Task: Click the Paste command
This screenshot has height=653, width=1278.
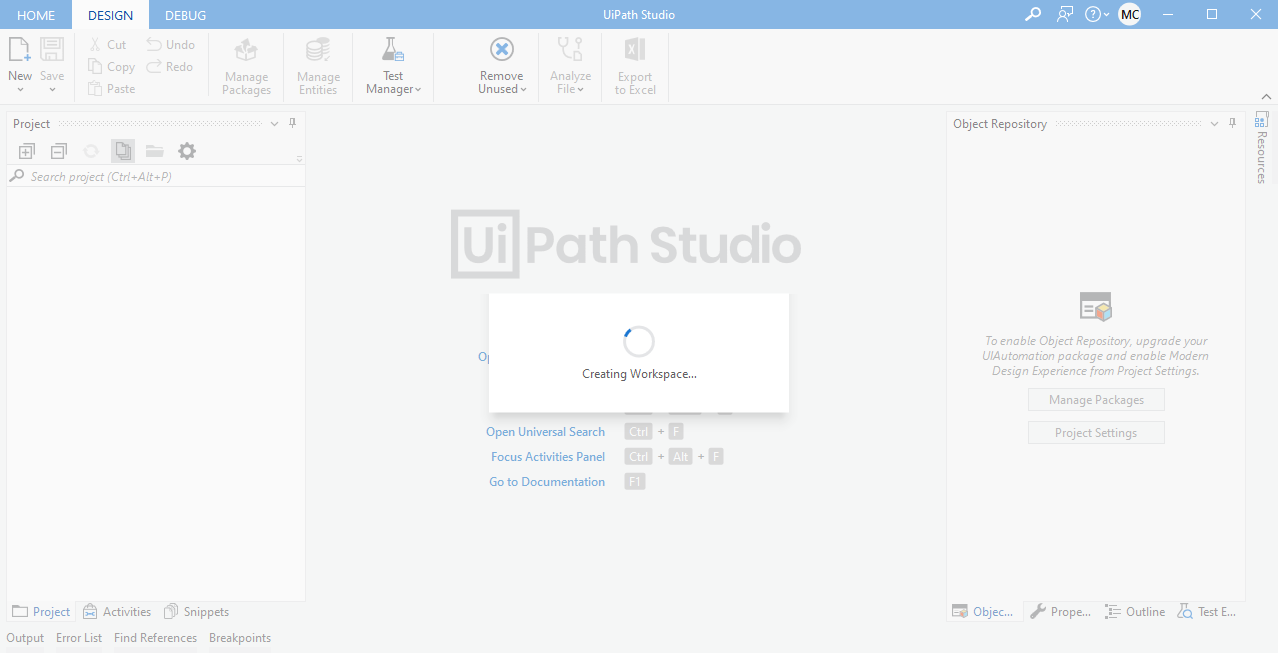Action: (x=111, y=89)
